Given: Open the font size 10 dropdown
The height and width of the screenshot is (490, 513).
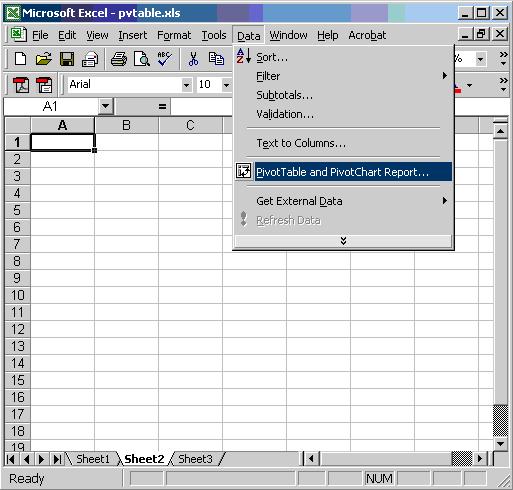Looking at the screenshot, I should pos(226,85).
